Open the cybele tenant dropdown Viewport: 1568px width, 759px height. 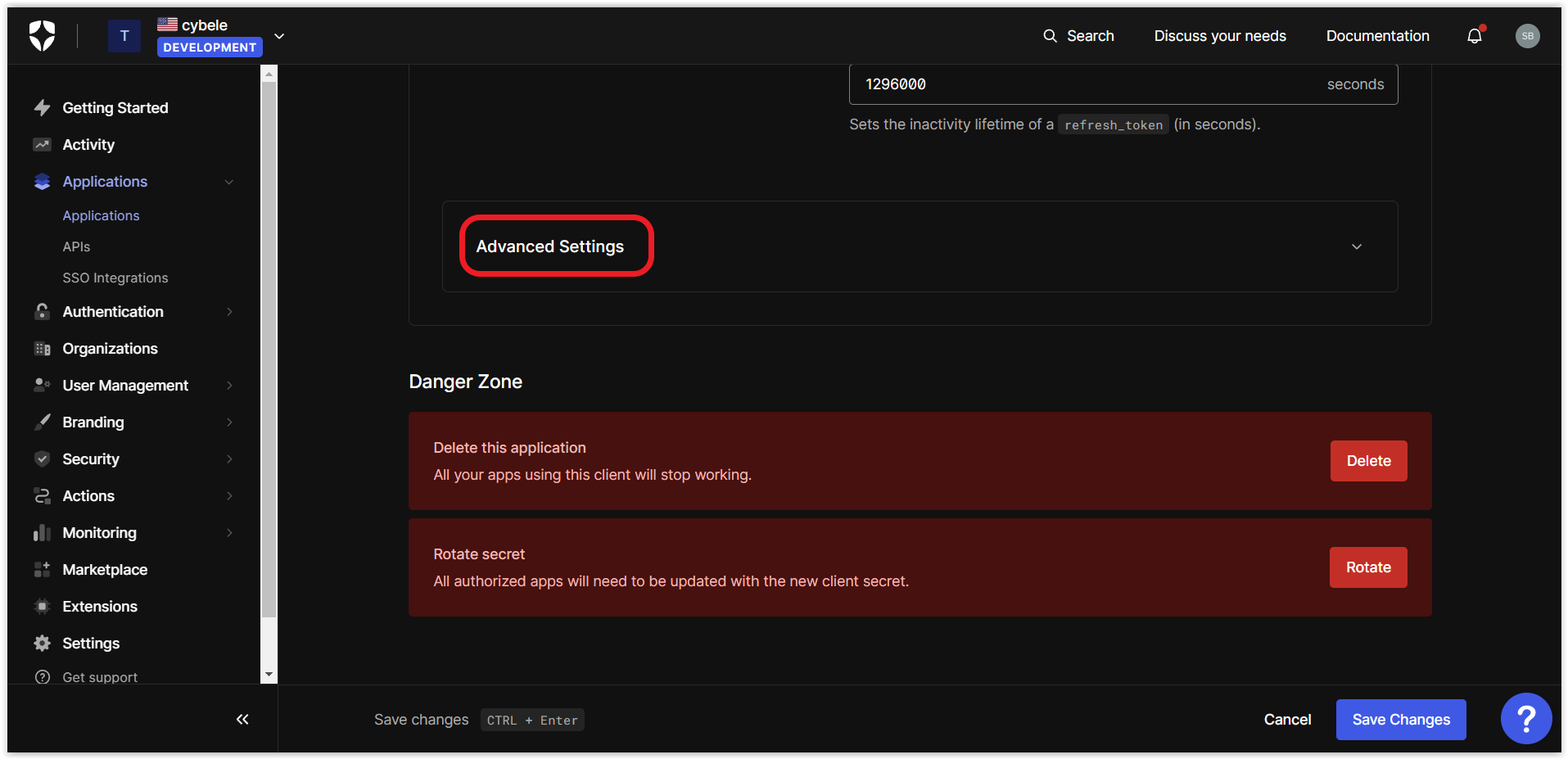(x=279, y=36)
